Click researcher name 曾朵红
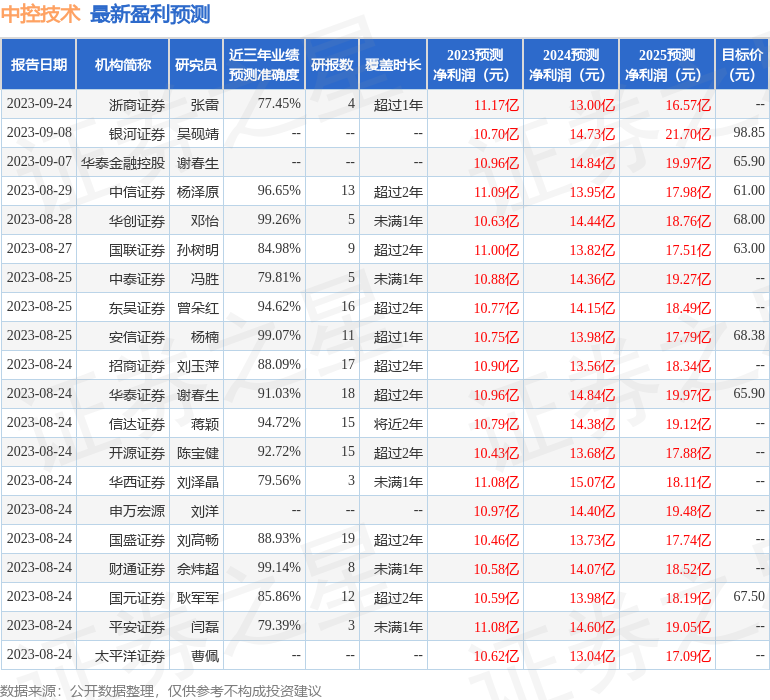This screenshot has height=700, width=770. pyautogui.click(x=197, y=308)
